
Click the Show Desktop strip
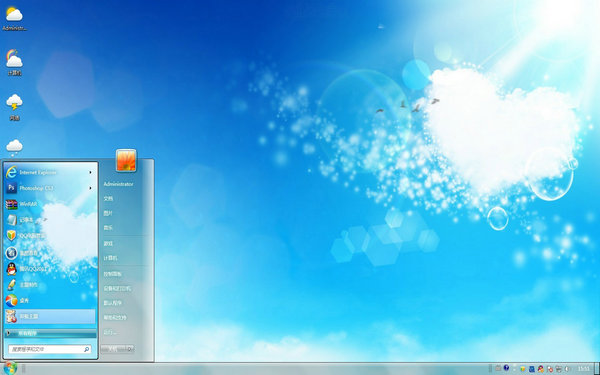[x=597, y=368]
